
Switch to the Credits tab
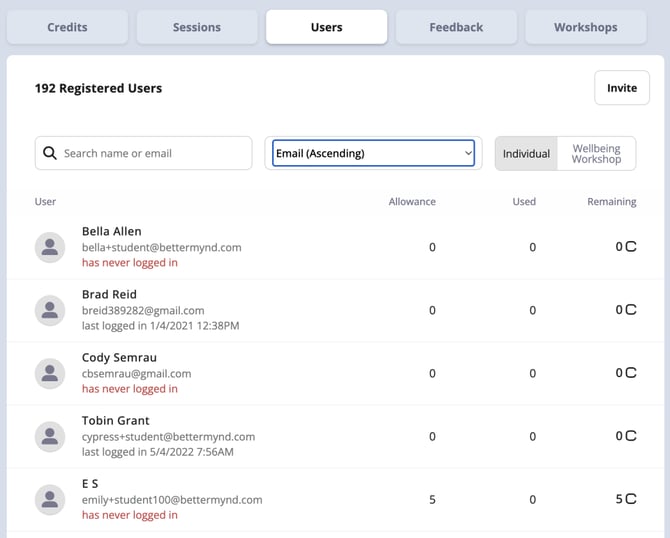click(x=67, y=27)
